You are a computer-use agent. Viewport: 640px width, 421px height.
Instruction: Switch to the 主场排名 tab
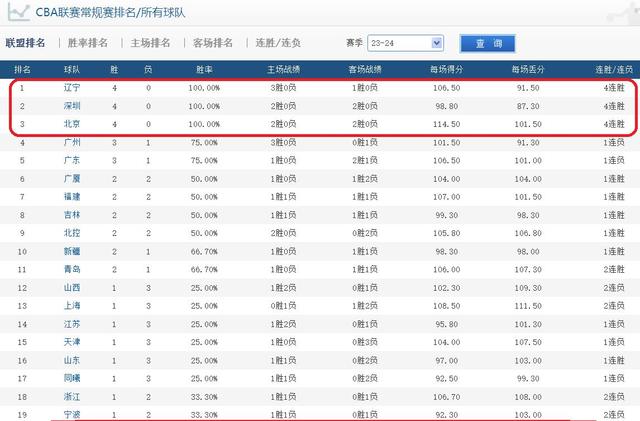[151, 43]
